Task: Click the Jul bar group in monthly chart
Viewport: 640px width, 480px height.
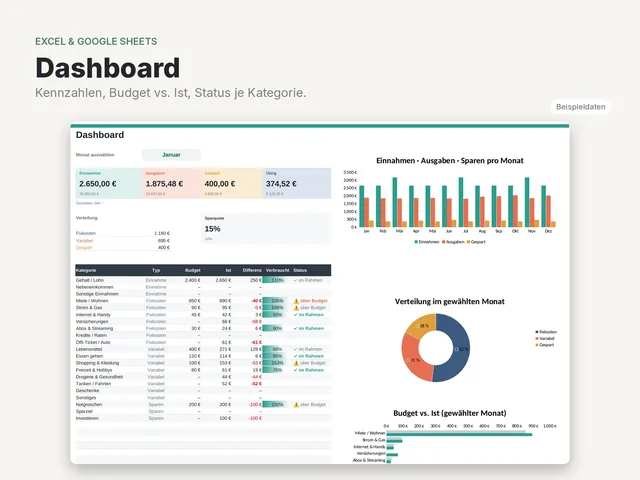Action: (465, 202)
